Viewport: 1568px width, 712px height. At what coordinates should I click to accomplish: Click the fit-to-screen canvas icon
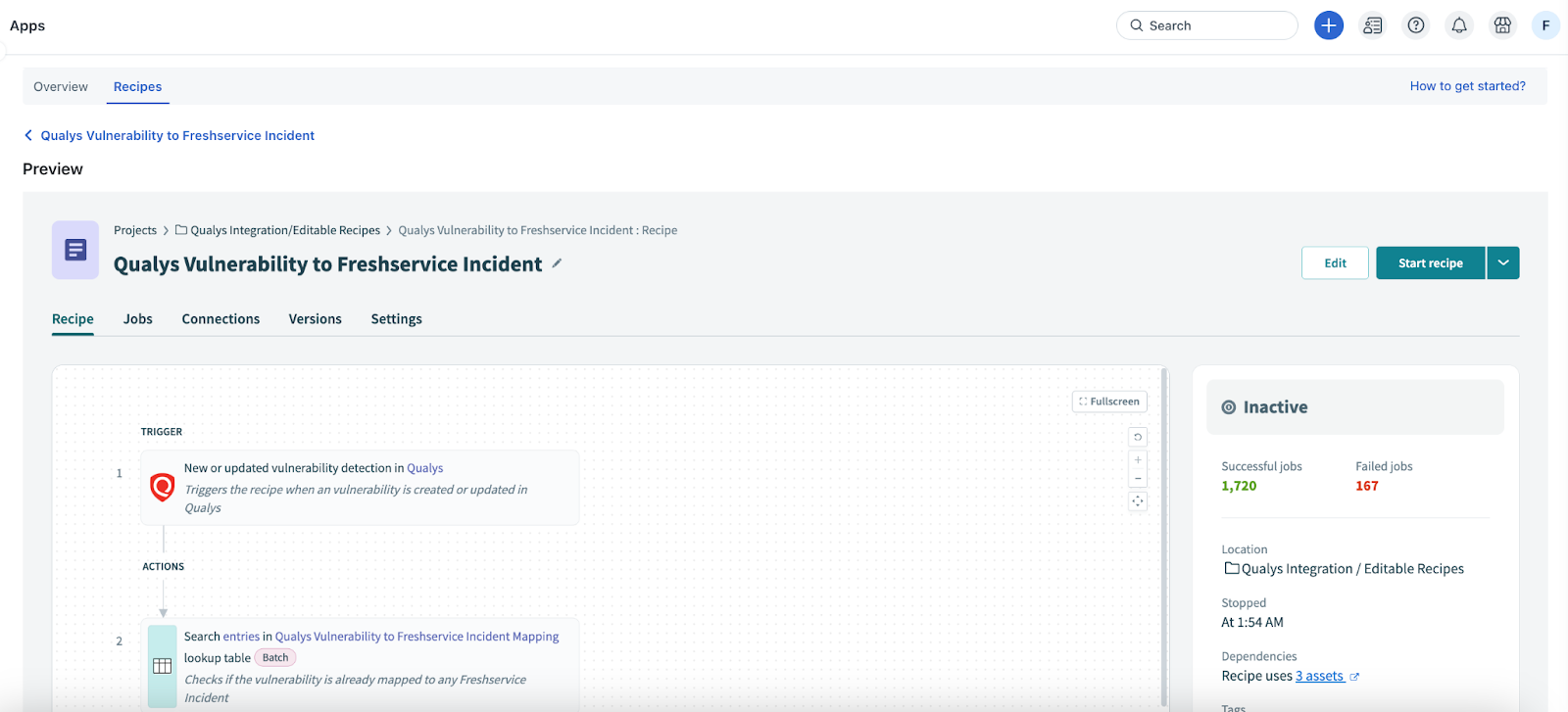[1138, 501]
